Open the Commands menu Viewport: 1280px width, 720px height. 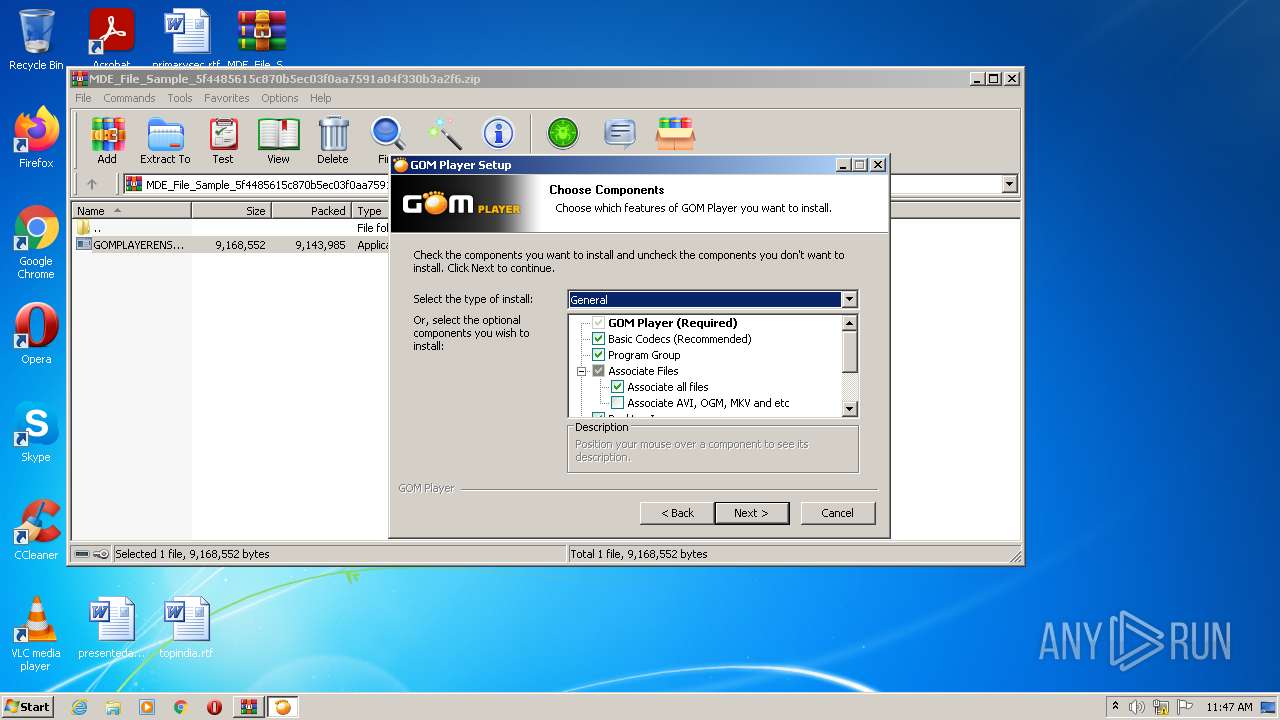pos(129,98)
